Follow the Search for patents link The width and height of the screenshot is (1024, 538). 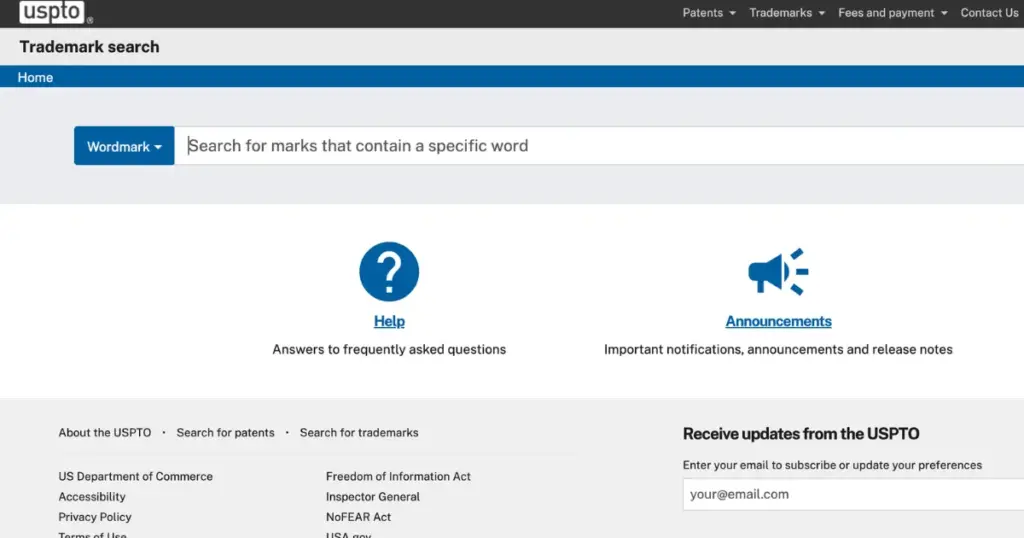point(225,433)
